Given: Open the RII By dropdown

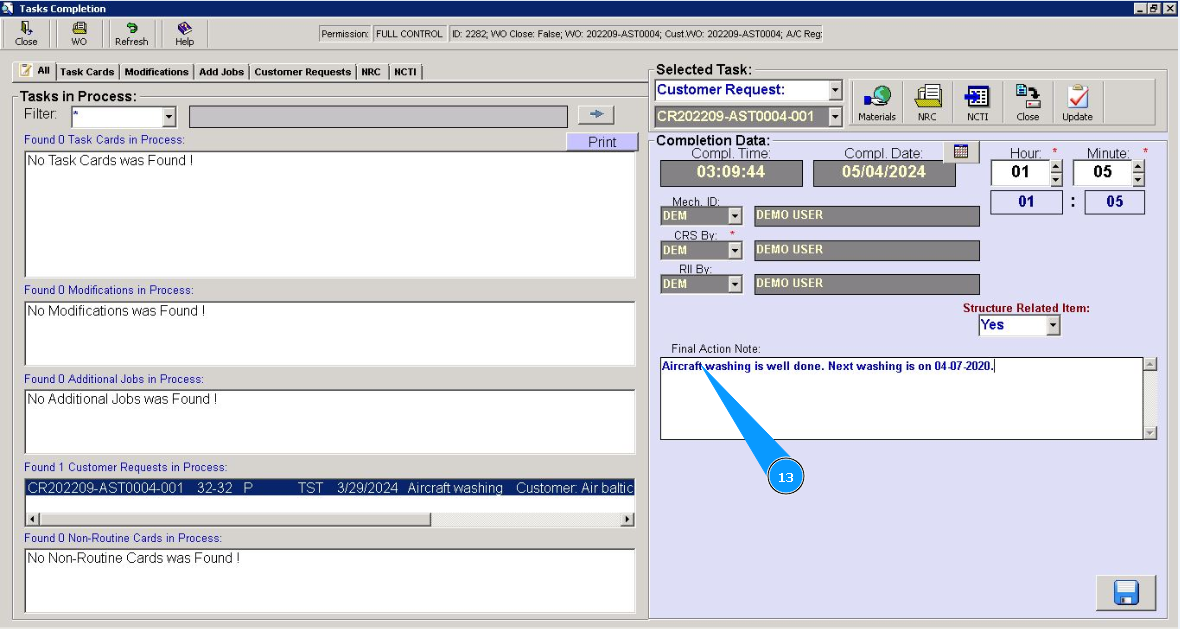Looking at the screenshot, I should pyautogui.click(x=734, y=284).
